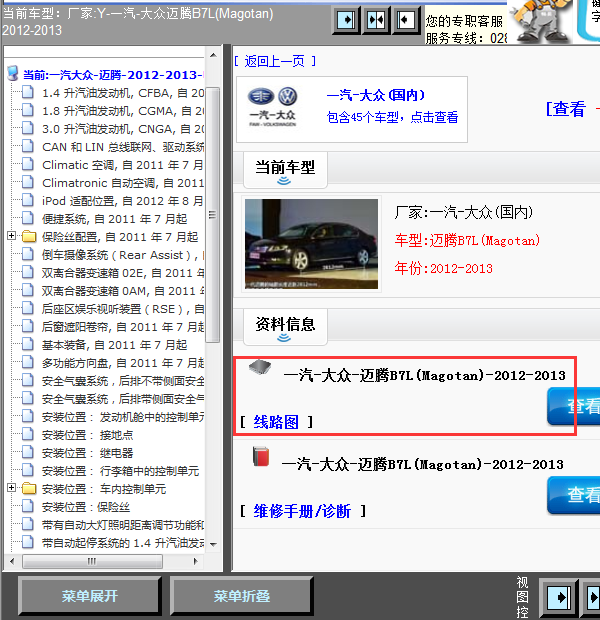This screenshot has height=620, width=600.
Task: Open the 线路图 link
Action: click(276, 422)
